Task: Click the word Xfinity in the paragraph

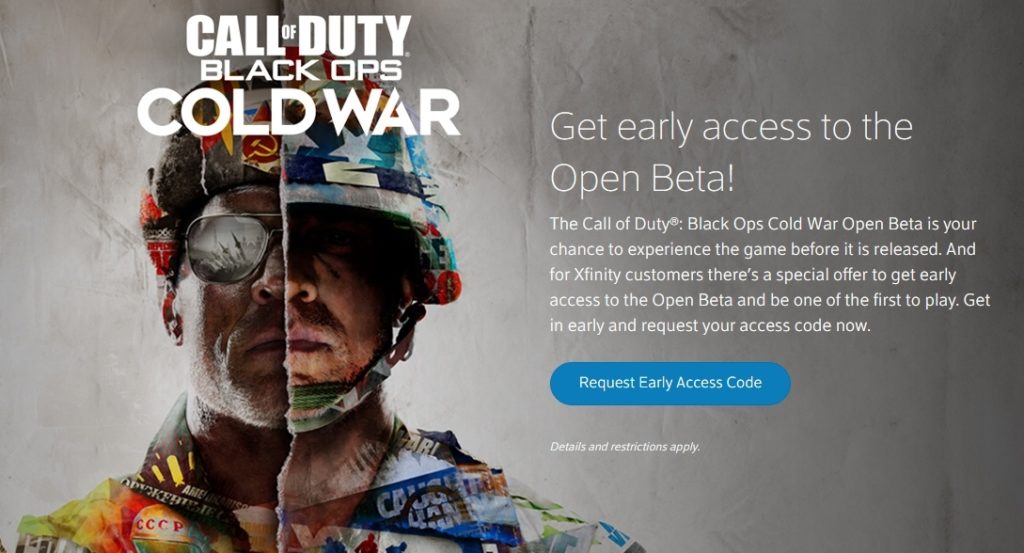Action: (x=597, y=275)
